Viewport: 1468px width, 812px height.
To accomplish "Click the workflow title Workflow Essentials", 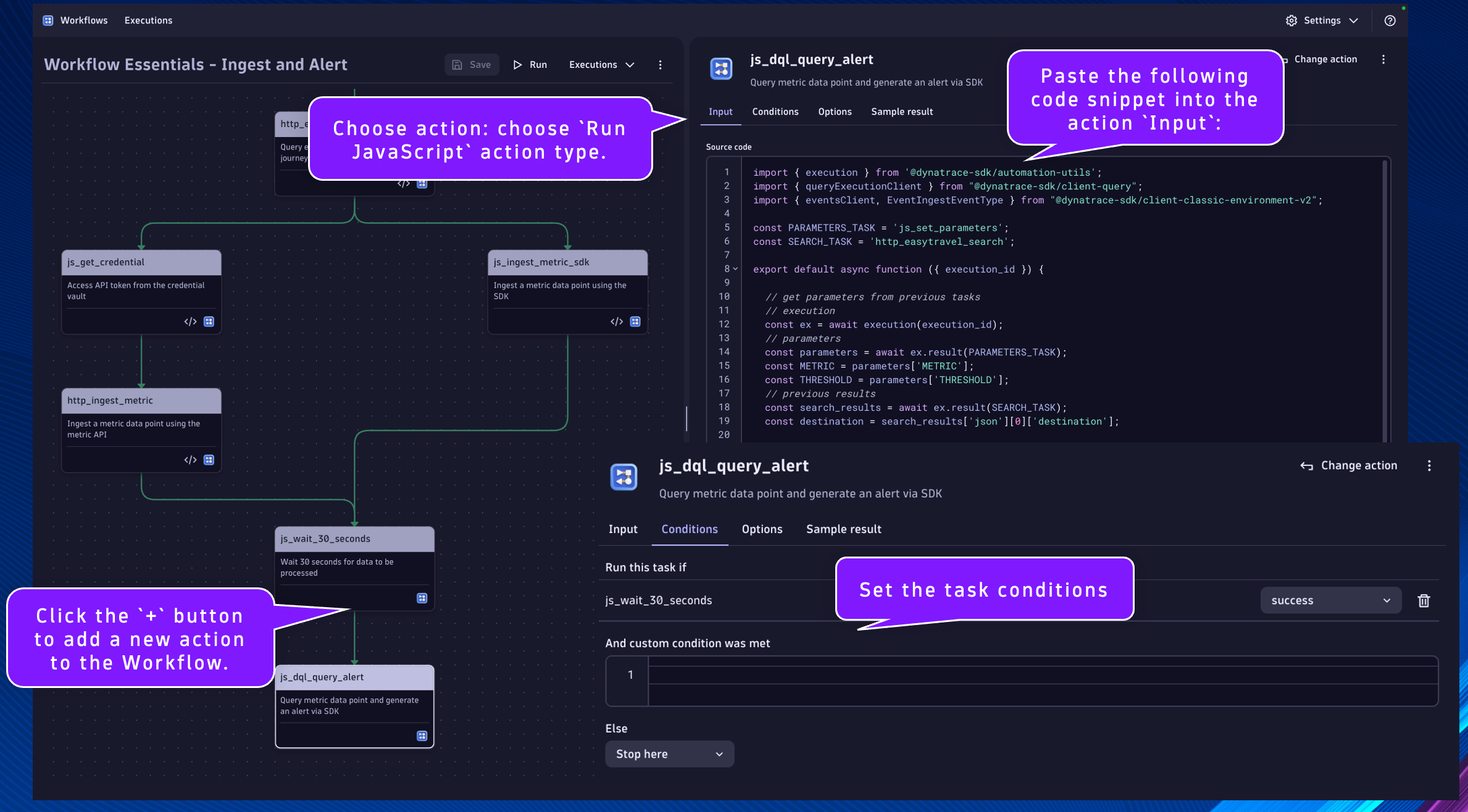I will pos(195,65).
